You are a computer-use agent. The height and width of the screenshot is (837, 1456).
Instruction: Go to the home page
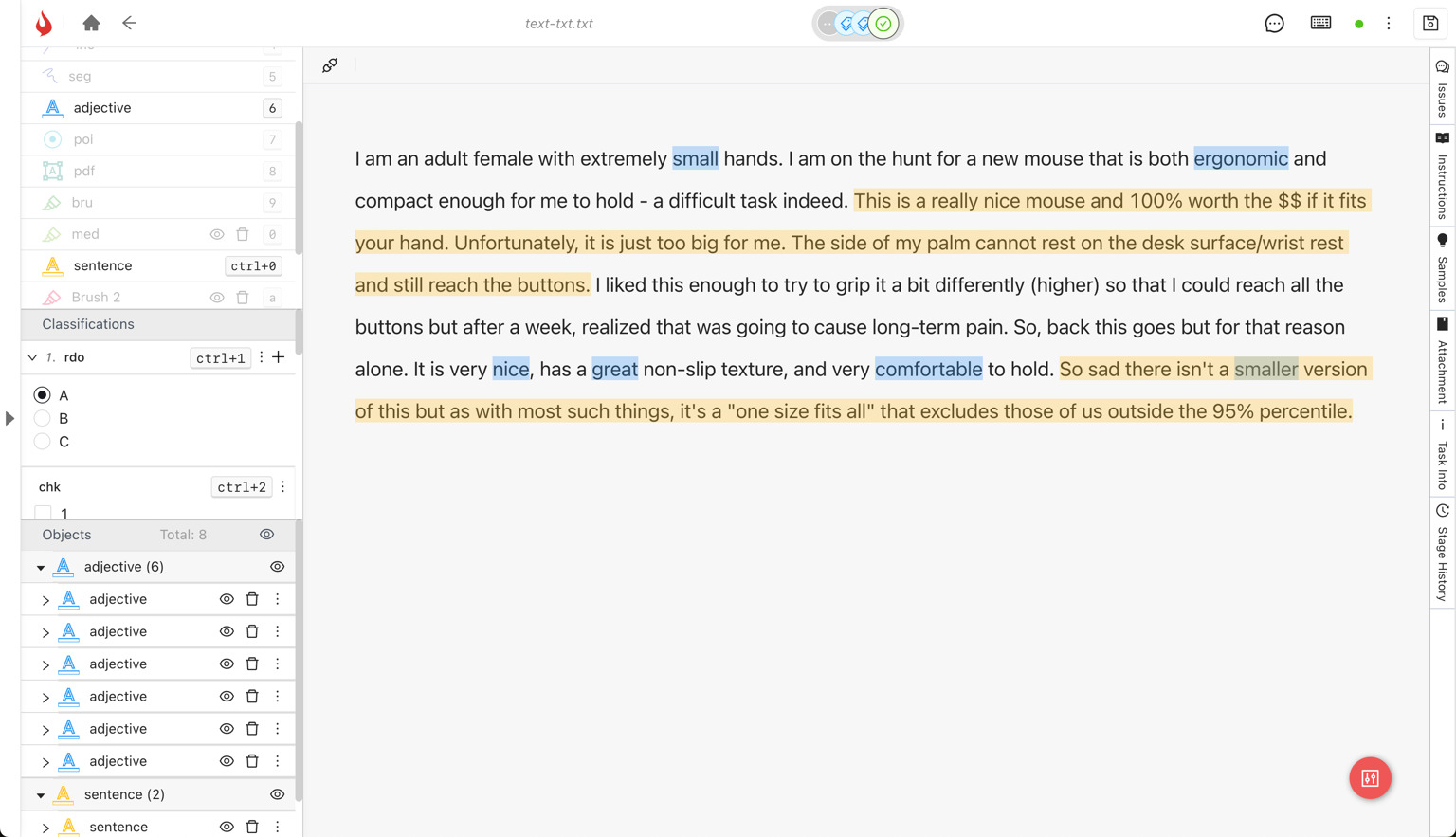91,23
